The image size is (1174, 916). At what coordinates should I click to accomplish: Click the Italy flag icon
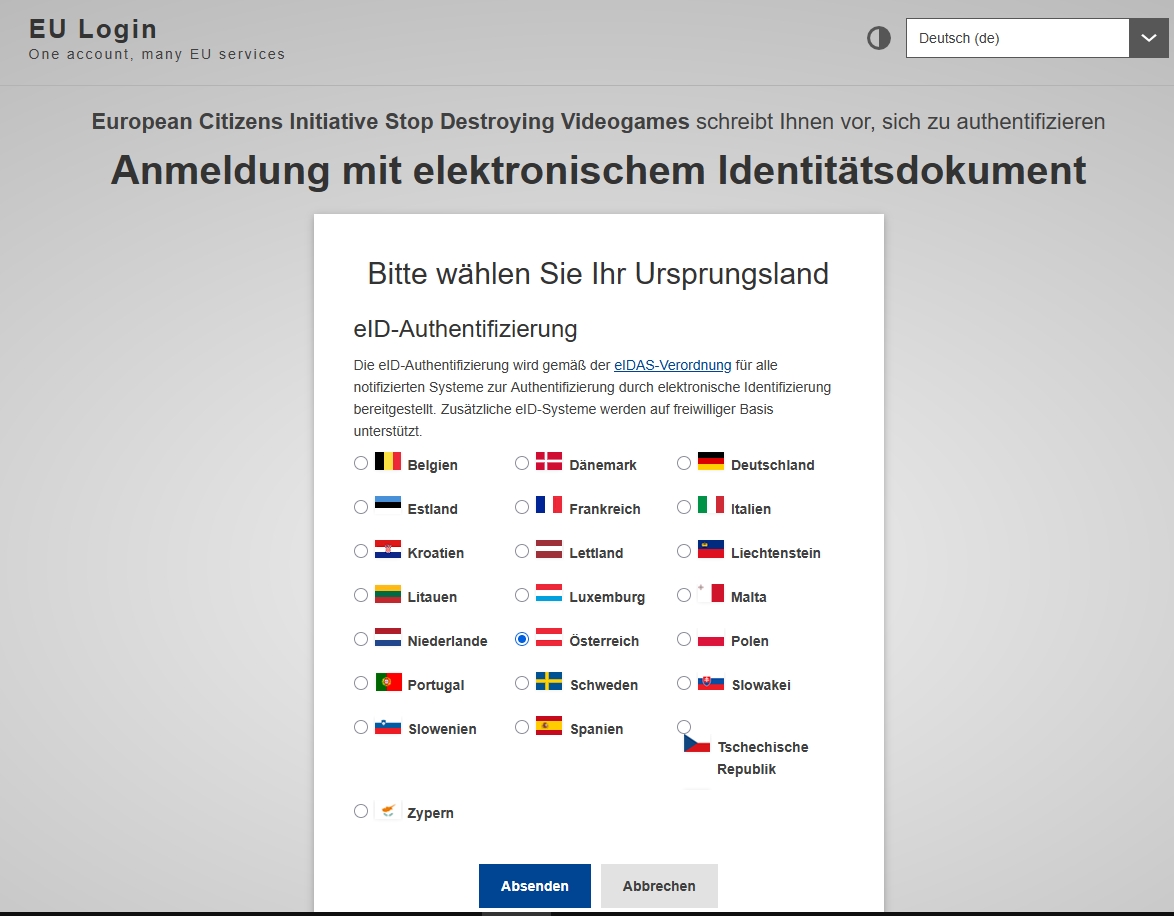click(x=711, y=505)
